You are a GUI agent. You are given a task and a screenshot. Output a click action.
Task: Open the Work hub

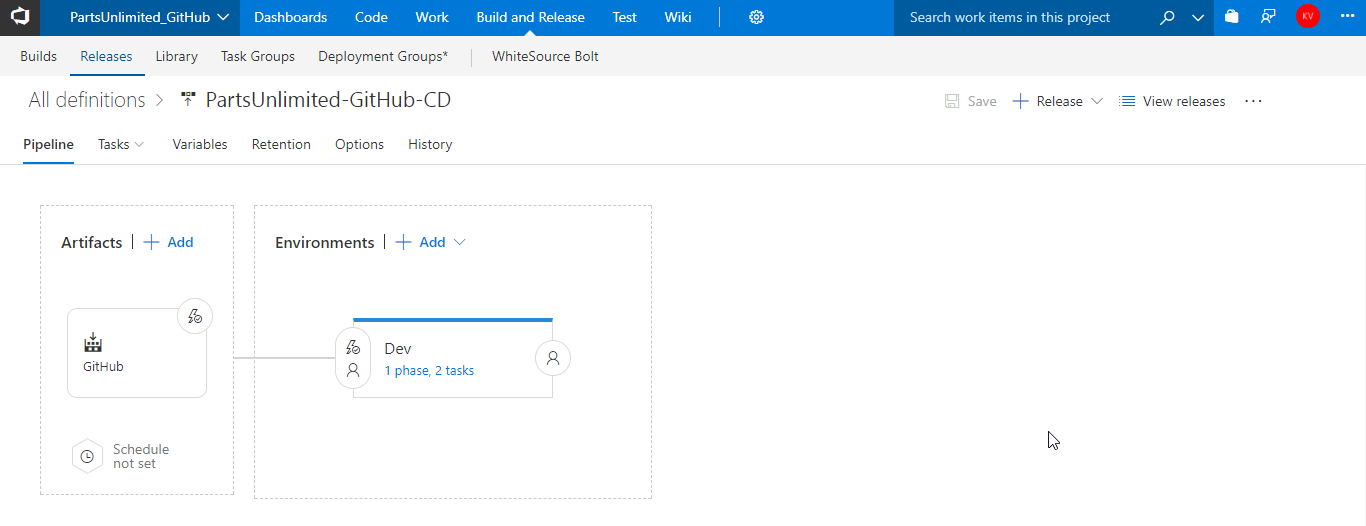[x=432, y=17]
